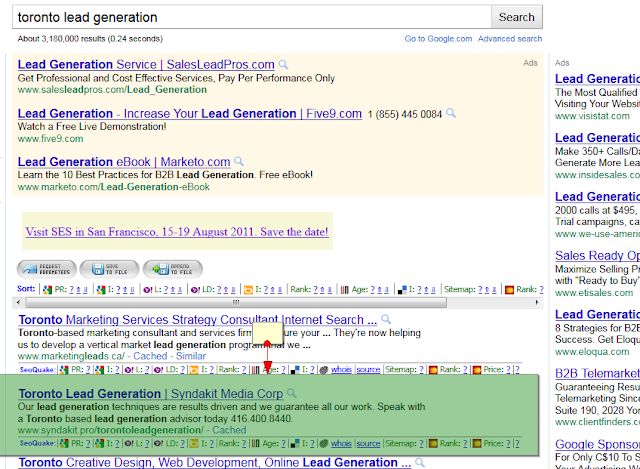Click the SeoQuake Append to File button
640x469 pixels.
pos(173,269)
